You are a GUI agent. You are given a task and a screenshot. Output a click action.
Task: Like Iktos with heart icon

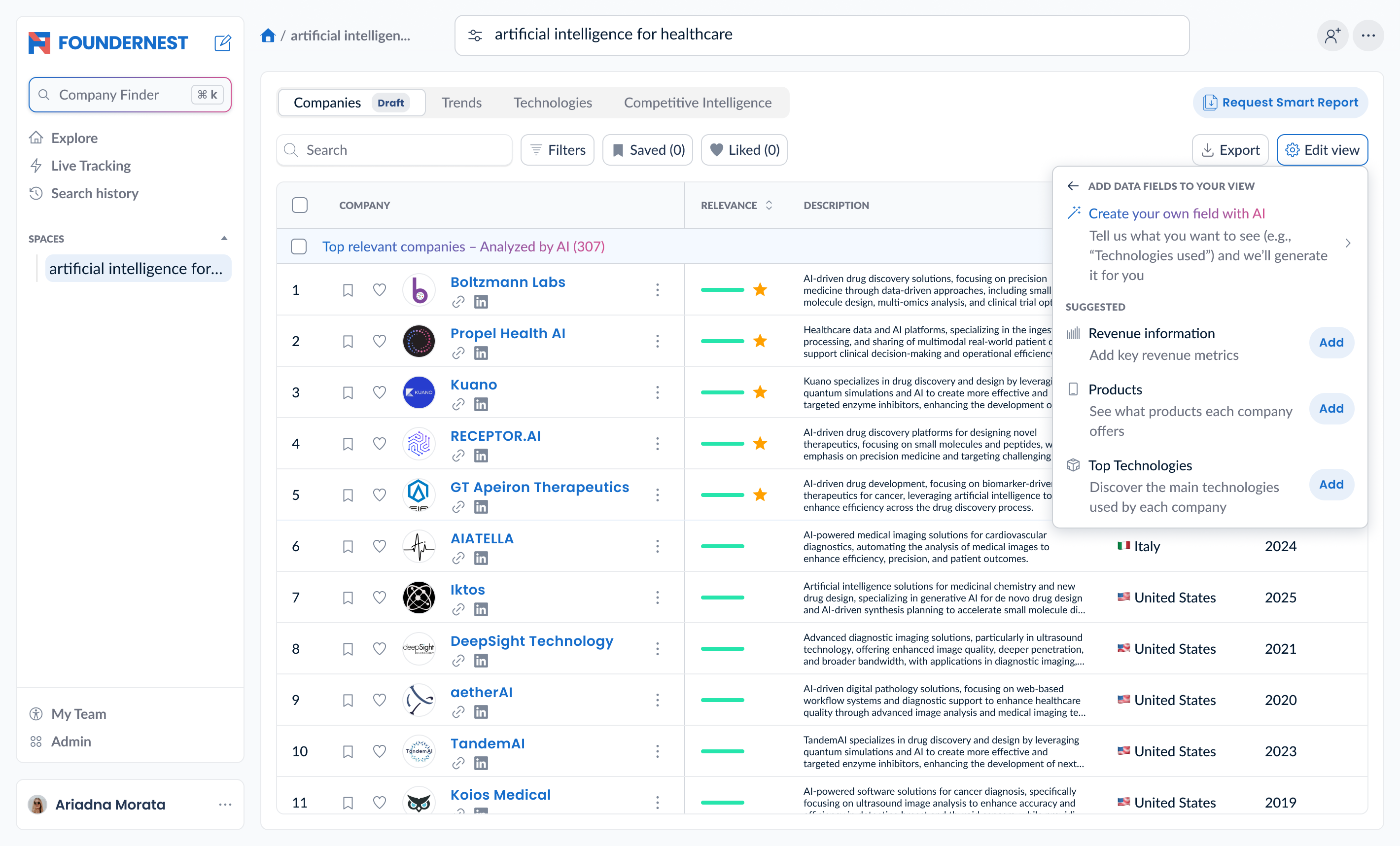pos(380,597)
